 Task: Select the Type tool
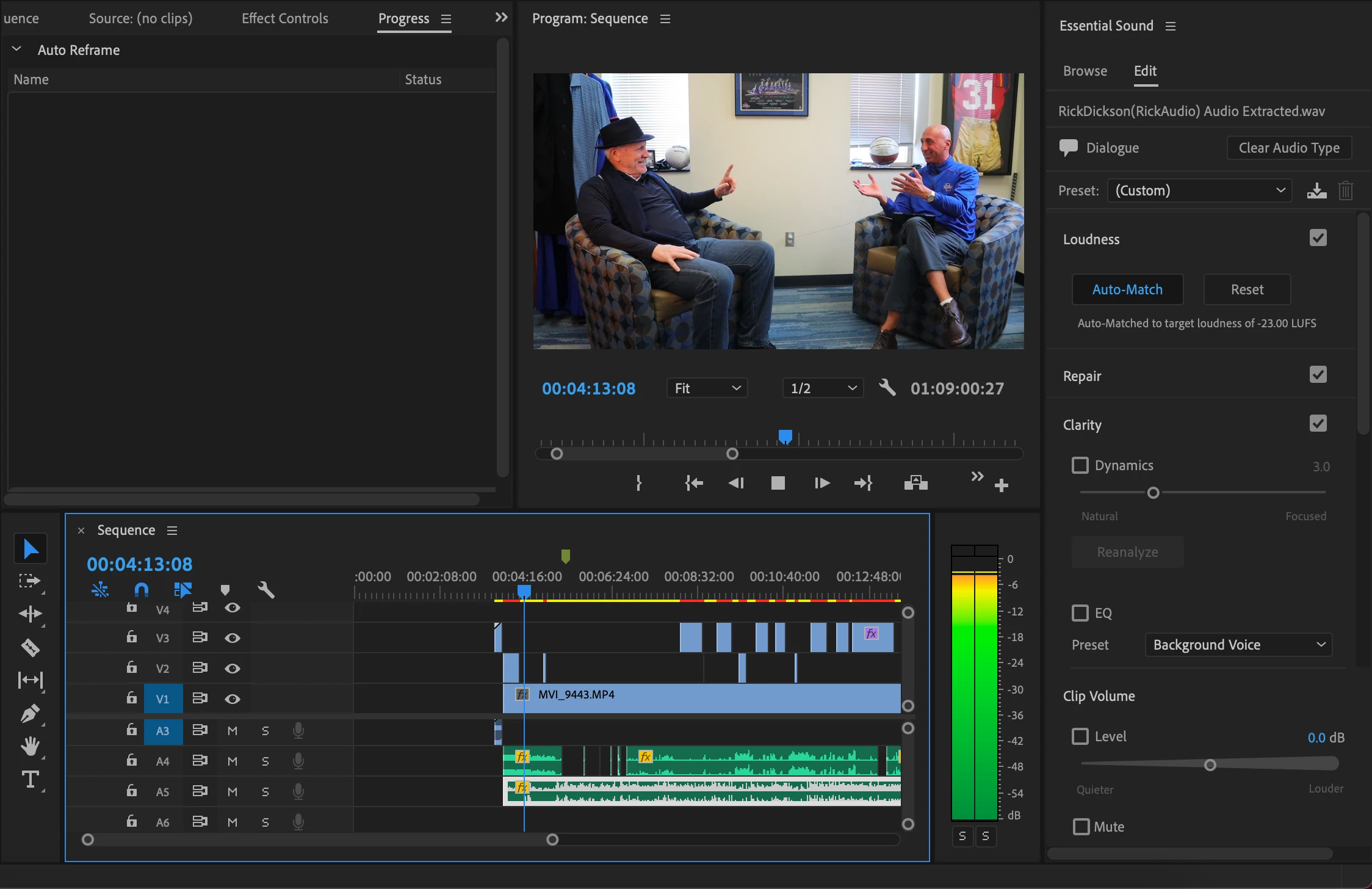tap(30, 780)
